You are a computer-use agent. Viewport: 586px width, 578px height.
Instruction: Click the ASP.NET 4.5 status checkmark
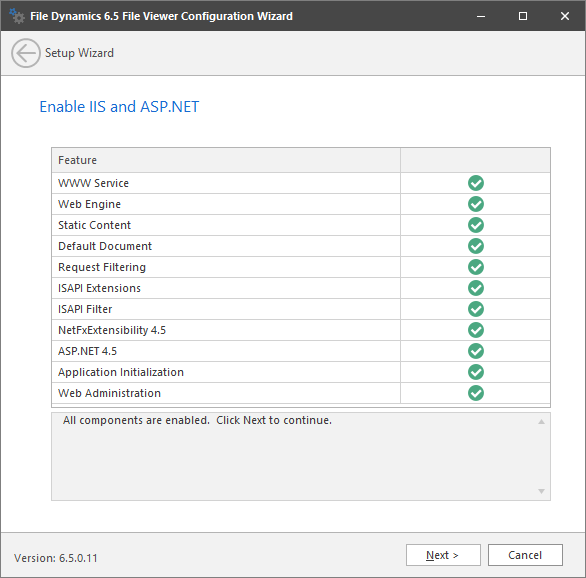[476, 351]
